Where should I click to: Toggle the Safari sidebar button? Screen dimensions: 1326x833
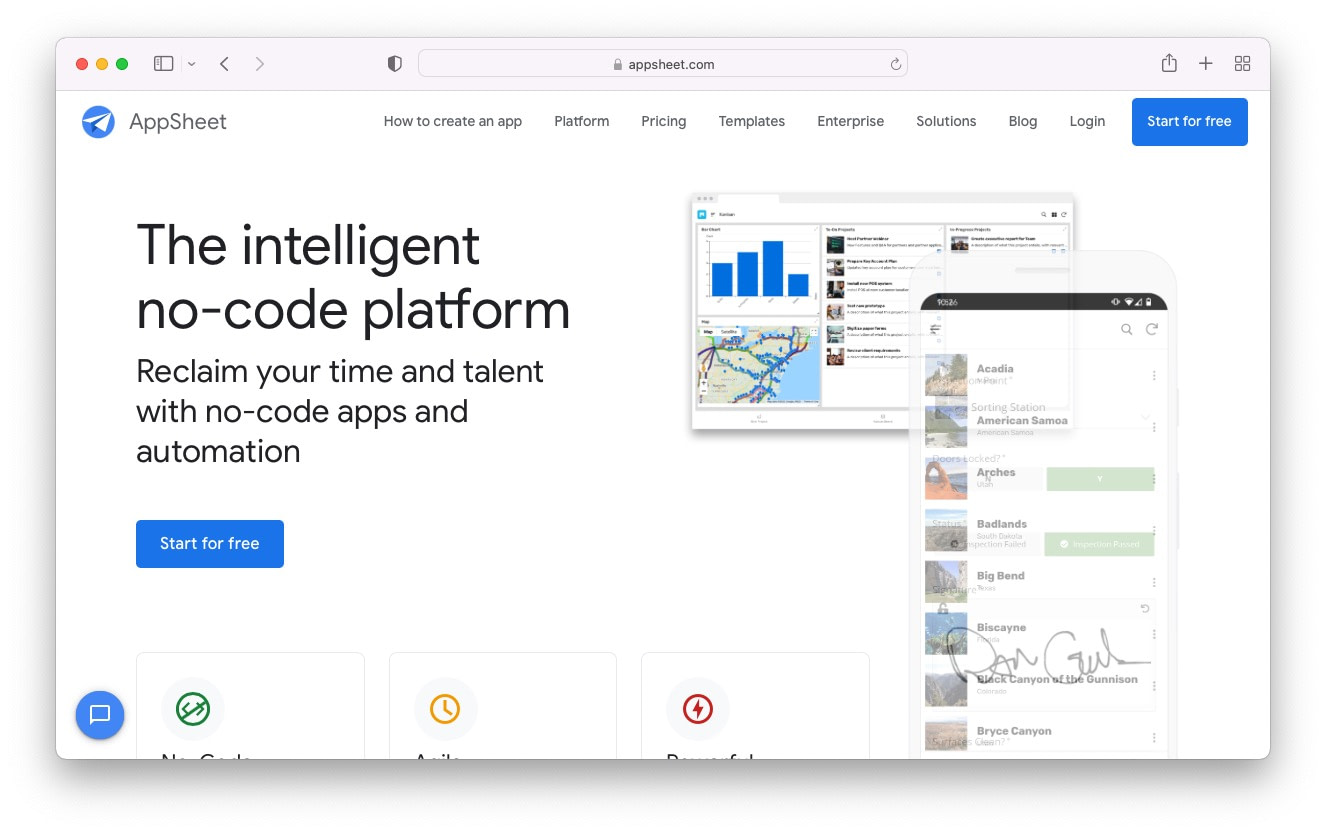(163, 62)
